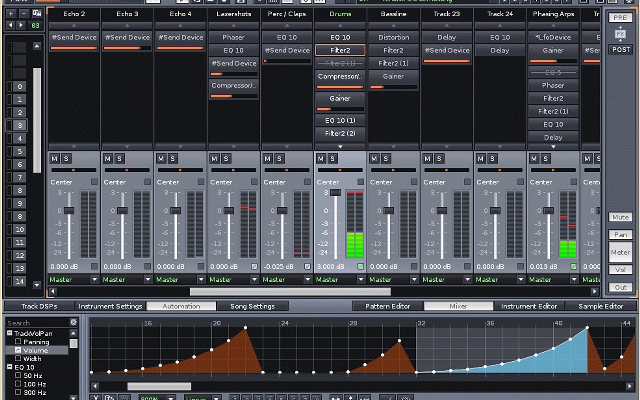Mute the Echo 2 track with M
640x400 pixels.
[55, 159]
